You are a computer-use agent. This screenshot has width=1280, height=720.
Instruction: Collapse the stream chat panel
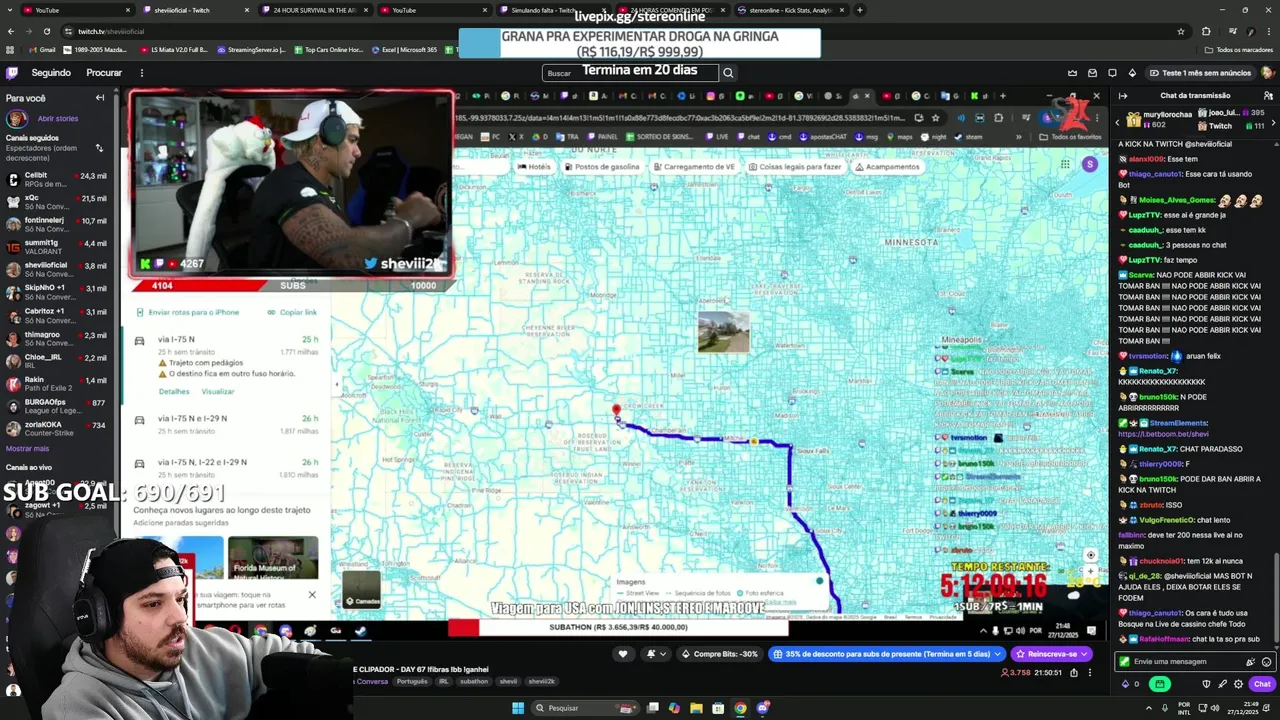pyautogui.click(x=1123, y=96)
